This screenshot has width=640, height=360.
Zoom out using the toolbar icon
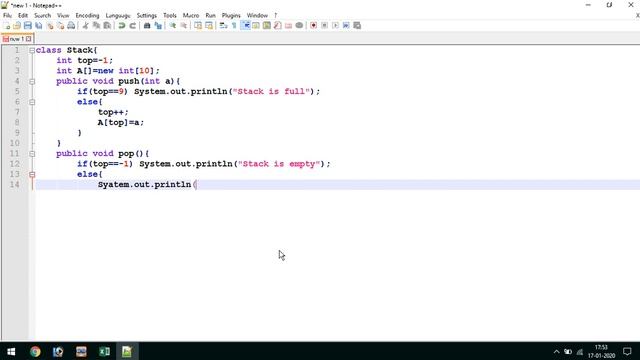(184, 26)
